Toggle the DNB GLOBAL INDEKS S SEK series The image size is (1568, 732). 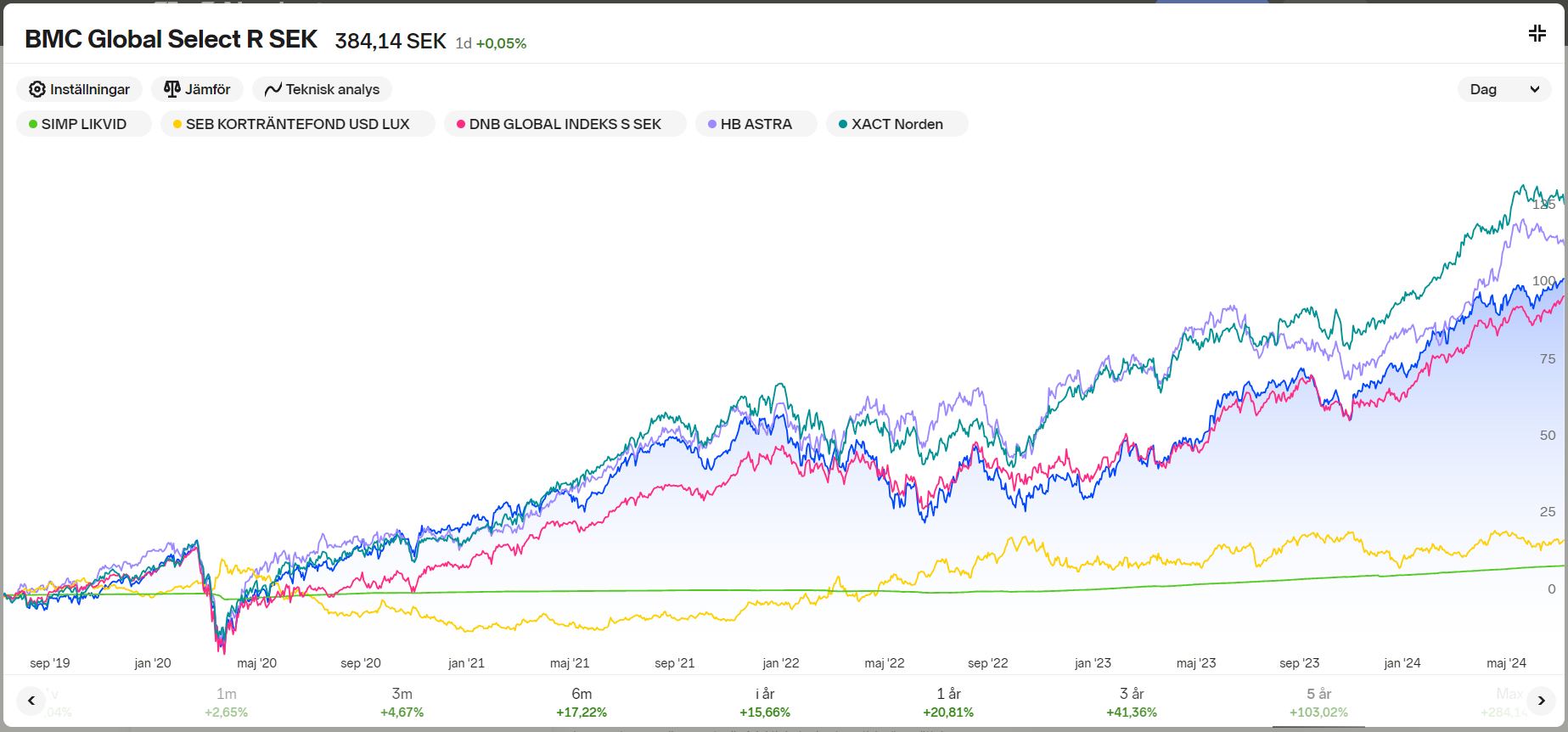pos(565,124)
